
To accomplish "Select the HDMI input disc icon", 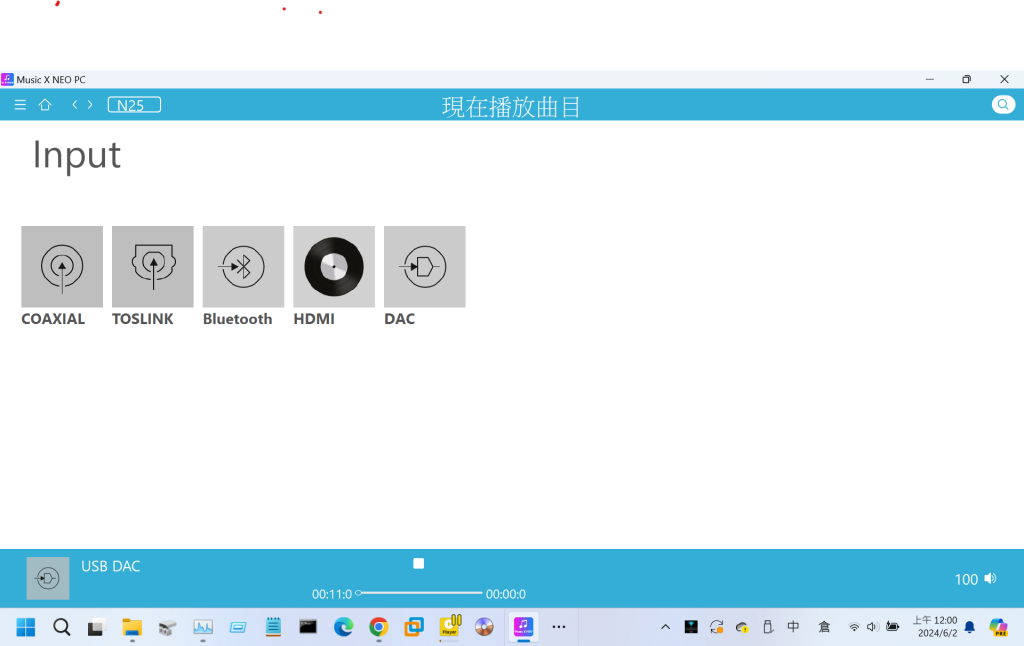I will coord(334,267).
